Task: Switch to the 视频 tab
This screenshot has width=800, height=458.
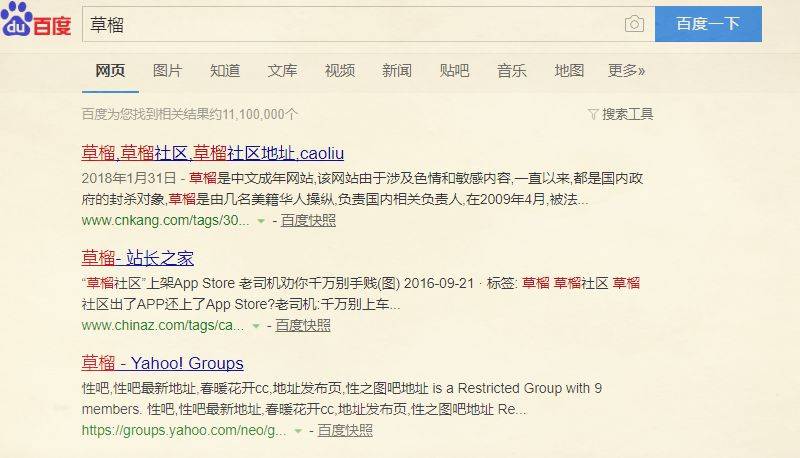Action: click(340, 71)
